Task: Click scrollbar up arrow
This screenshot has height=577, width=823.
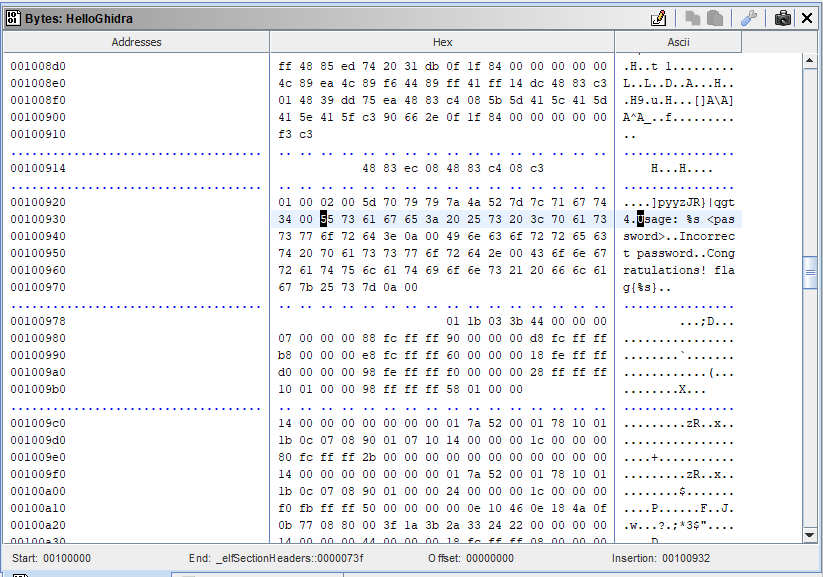Action: point(809,61)
